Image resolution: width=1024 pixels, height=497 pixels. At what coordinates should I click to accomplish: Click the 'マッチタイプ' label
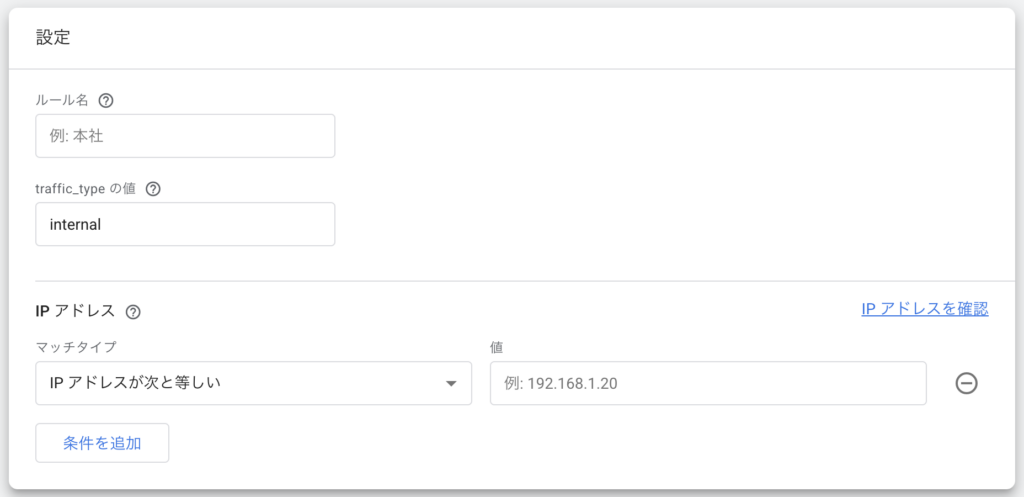76,347
